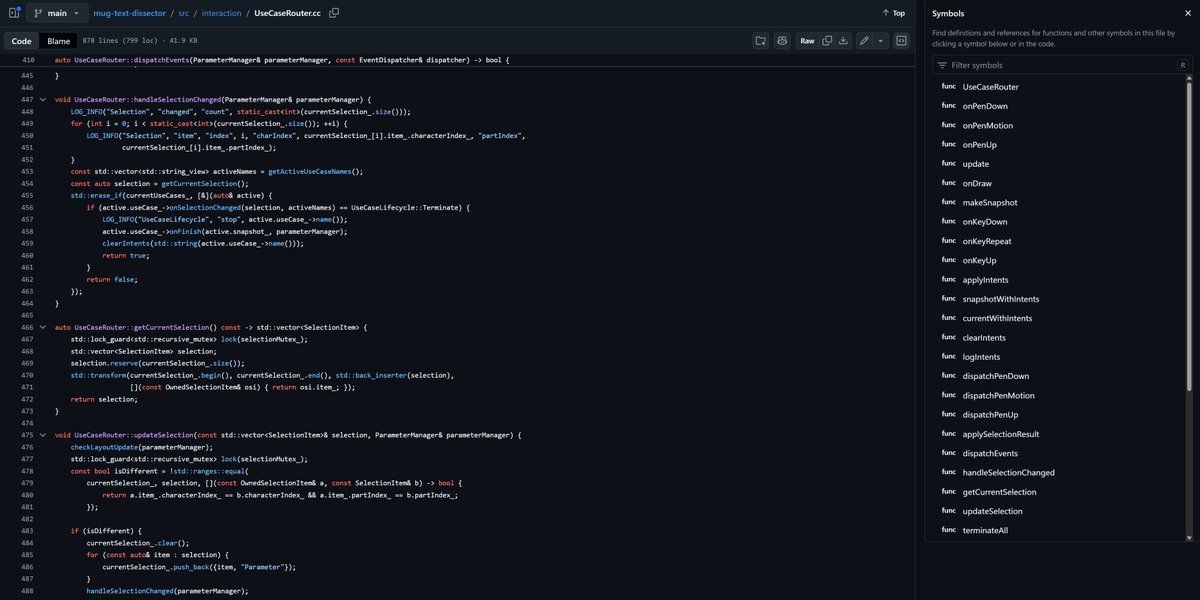Jump to Top of file
The width and height of the screenshot is (1200, 600).
click(893, 13)
